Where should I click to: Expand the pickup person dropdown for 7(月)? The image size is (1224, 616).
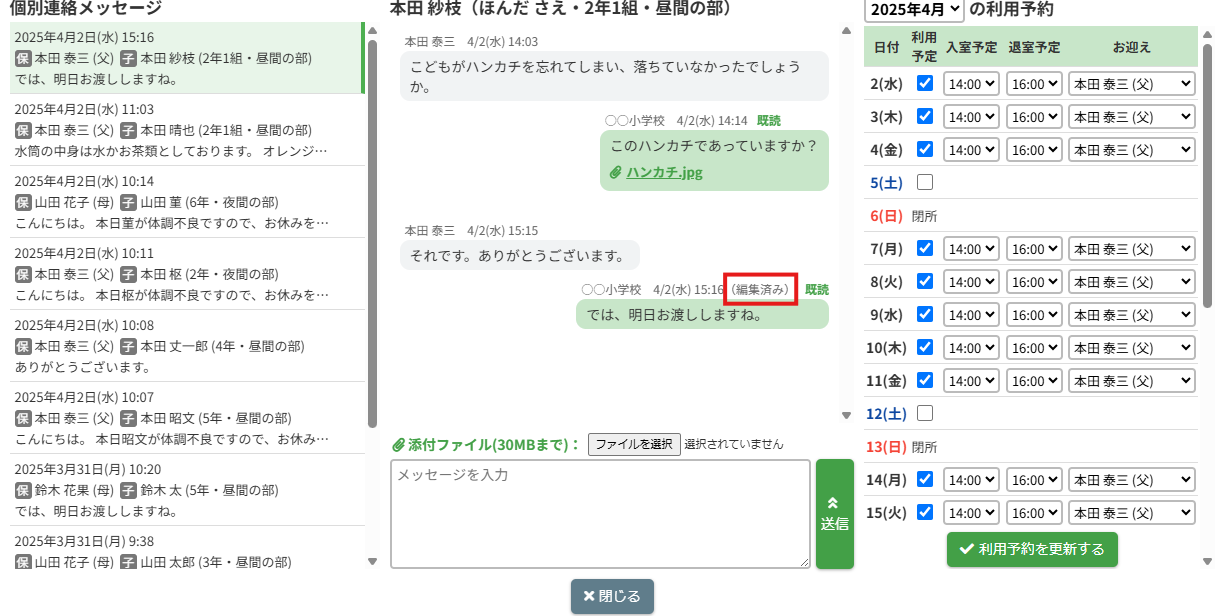coord(1131,249)
